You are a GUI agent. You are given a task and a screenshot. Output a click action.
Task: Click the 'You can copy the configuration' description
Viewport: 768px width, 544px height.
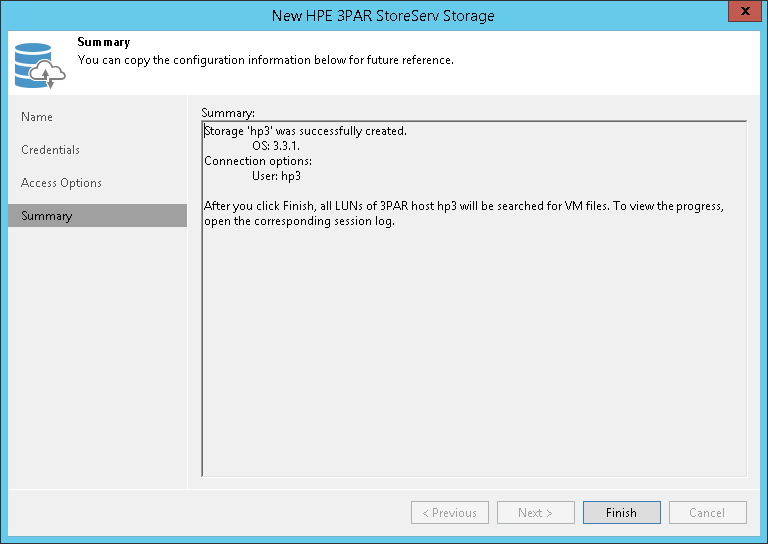coord(265,60)
